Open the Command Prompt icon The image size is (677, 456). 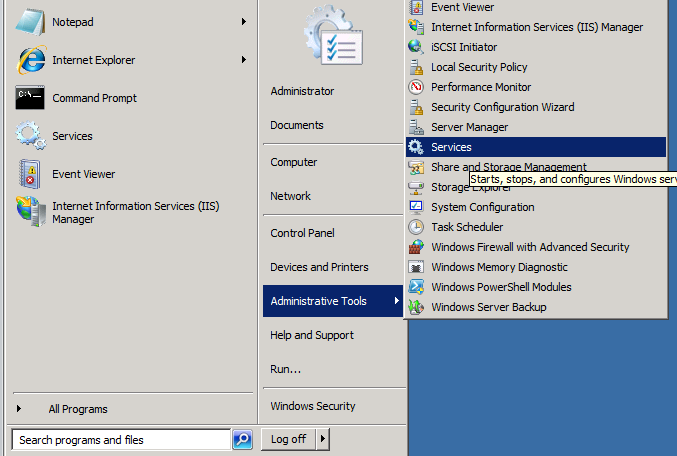(x=30, y=98)
